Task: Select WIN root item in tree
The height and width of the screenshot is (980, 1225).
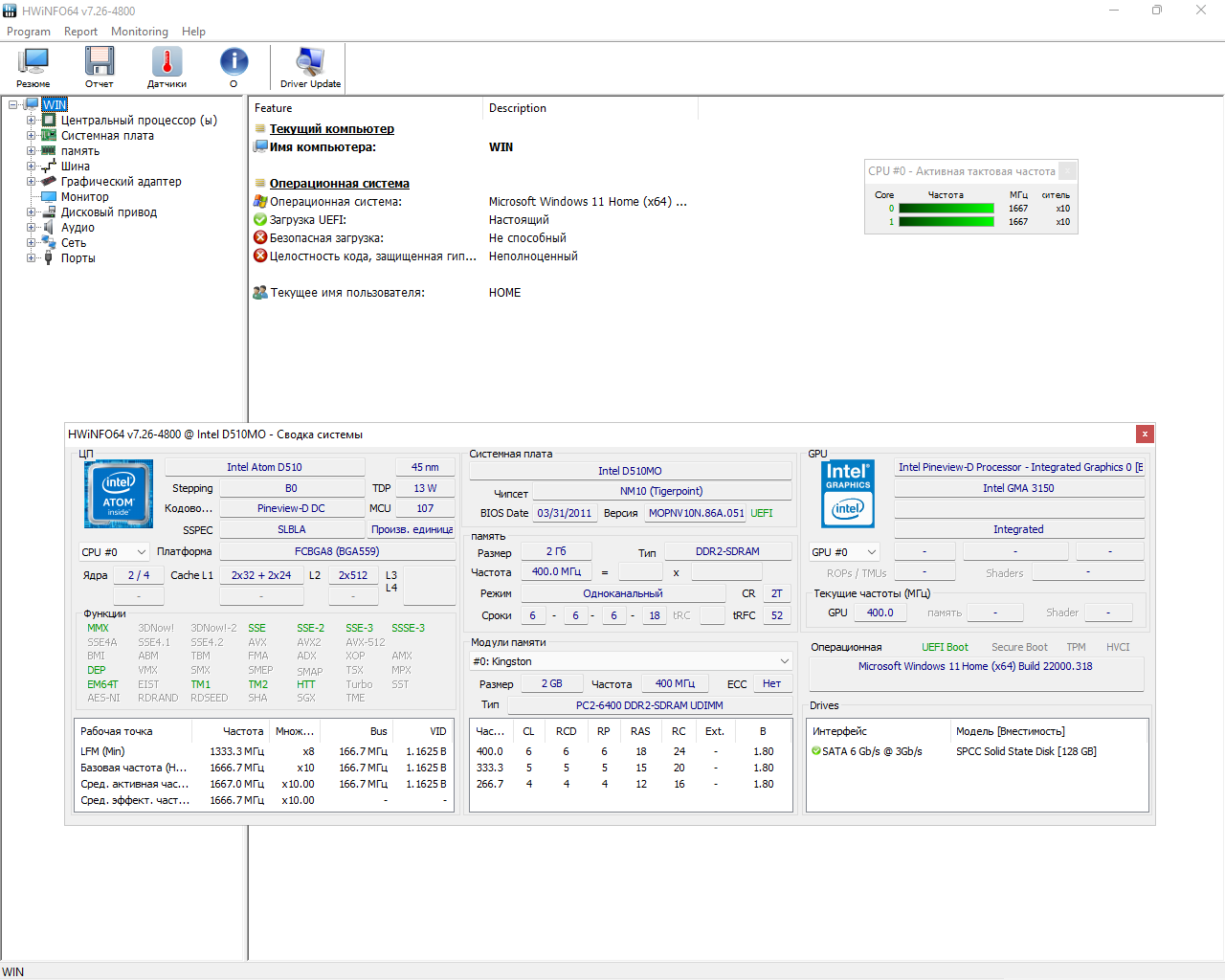Action: point(55,104)
